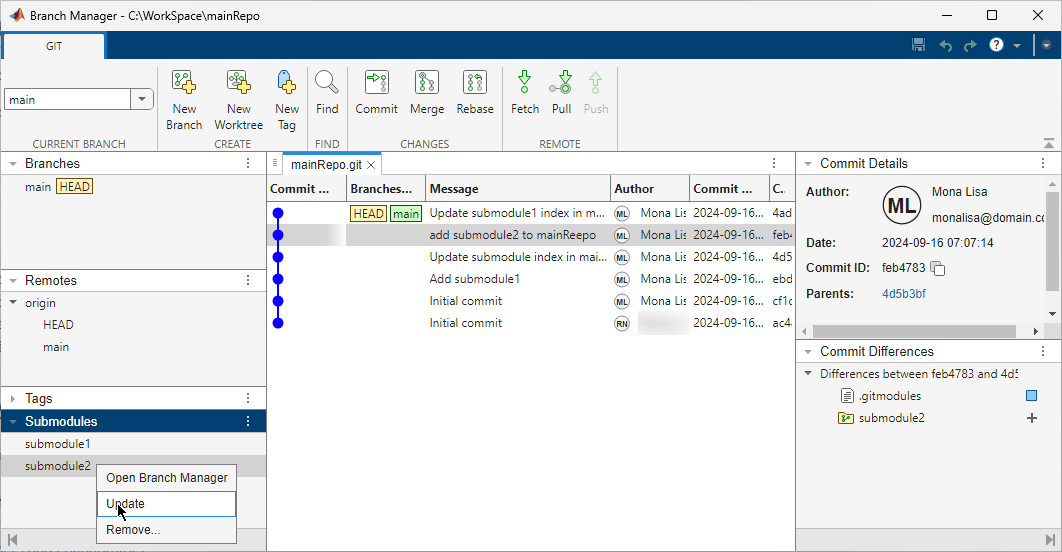
Task: Open the current branch dropdown
Action: point(141,100)
